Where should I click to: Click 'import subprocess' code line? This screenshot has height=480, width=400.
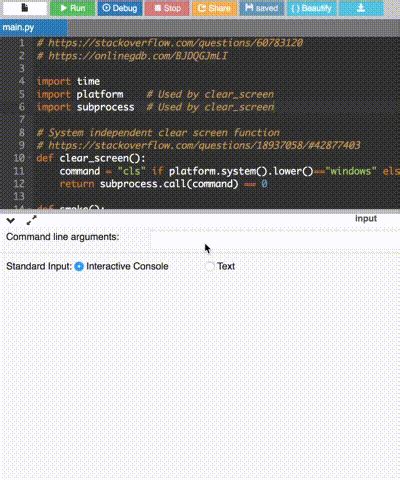(86, 107)
